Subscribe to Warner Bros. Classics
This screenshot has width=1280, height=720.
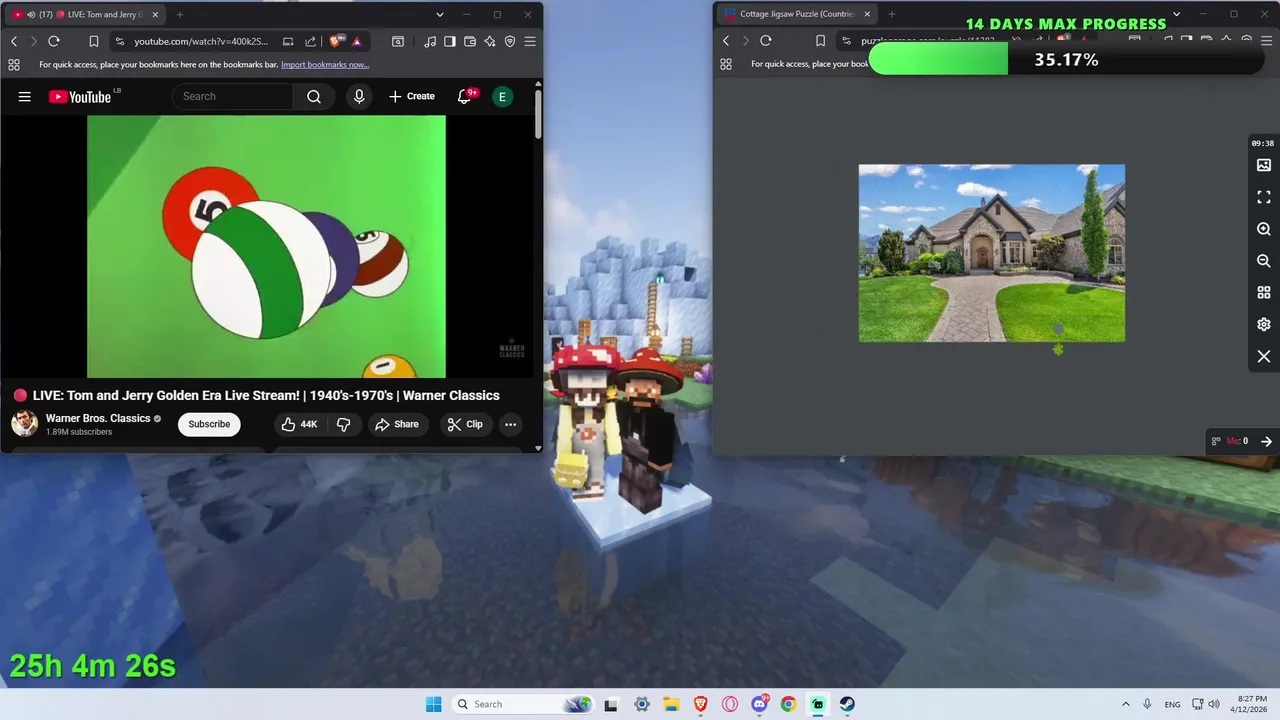tap(209, 424)
